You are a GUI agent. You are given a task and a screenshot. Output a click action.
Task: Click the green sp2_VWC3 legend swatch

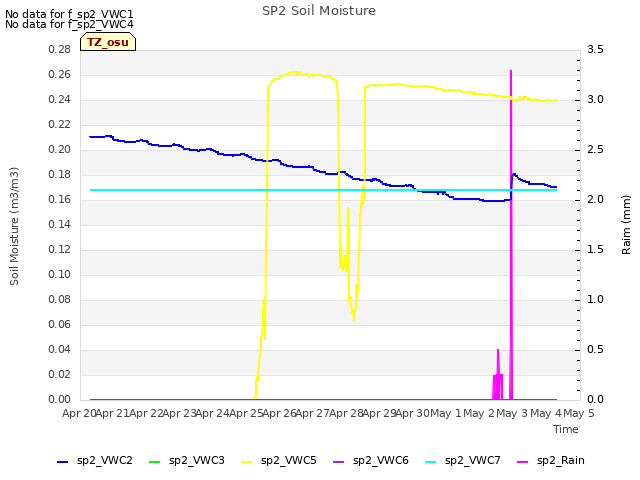click(155, 462)
